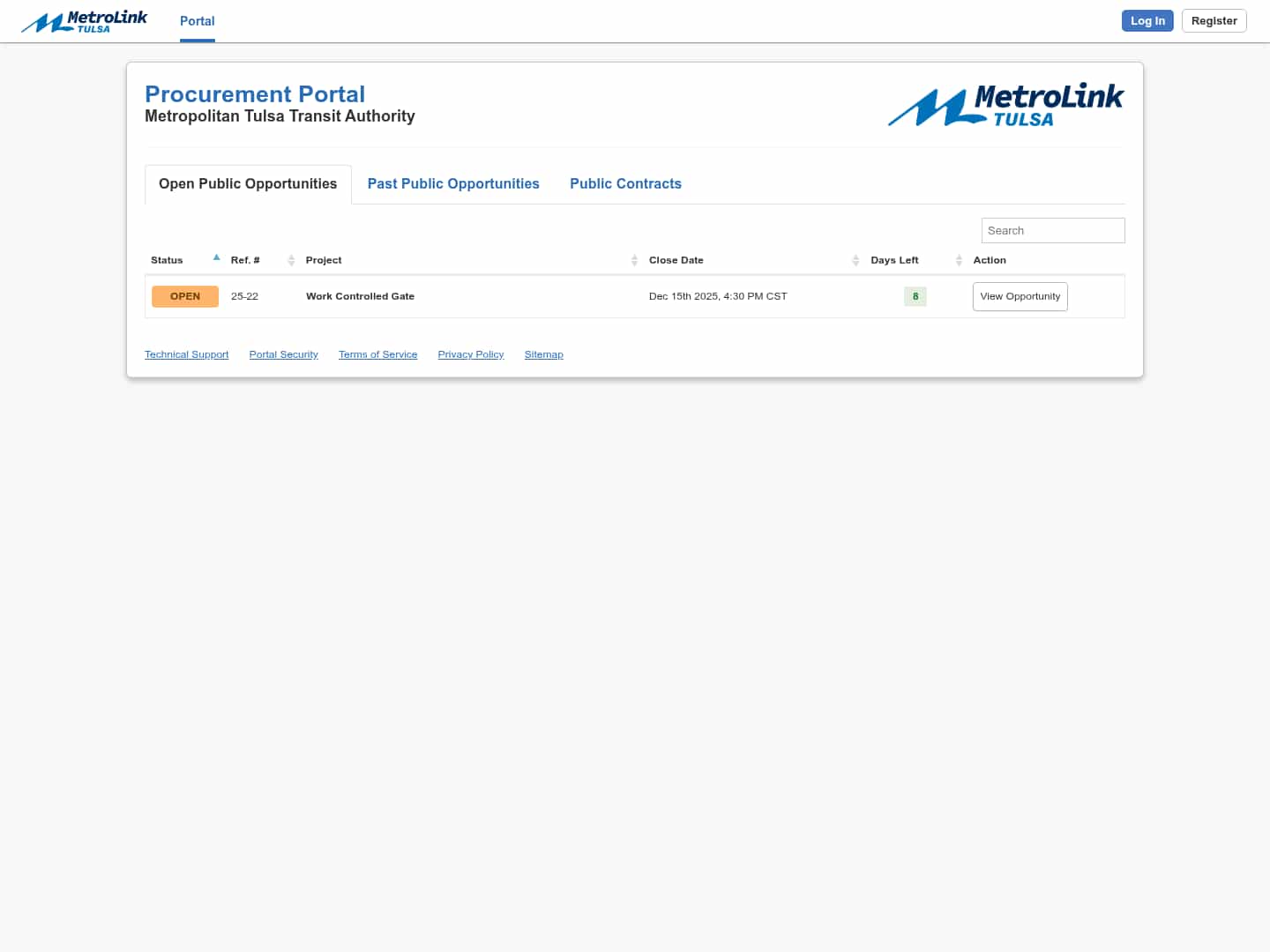Click View Opportunity for Work Controlled Gate
This screenshot has height=952, width=1270.
1020,297
